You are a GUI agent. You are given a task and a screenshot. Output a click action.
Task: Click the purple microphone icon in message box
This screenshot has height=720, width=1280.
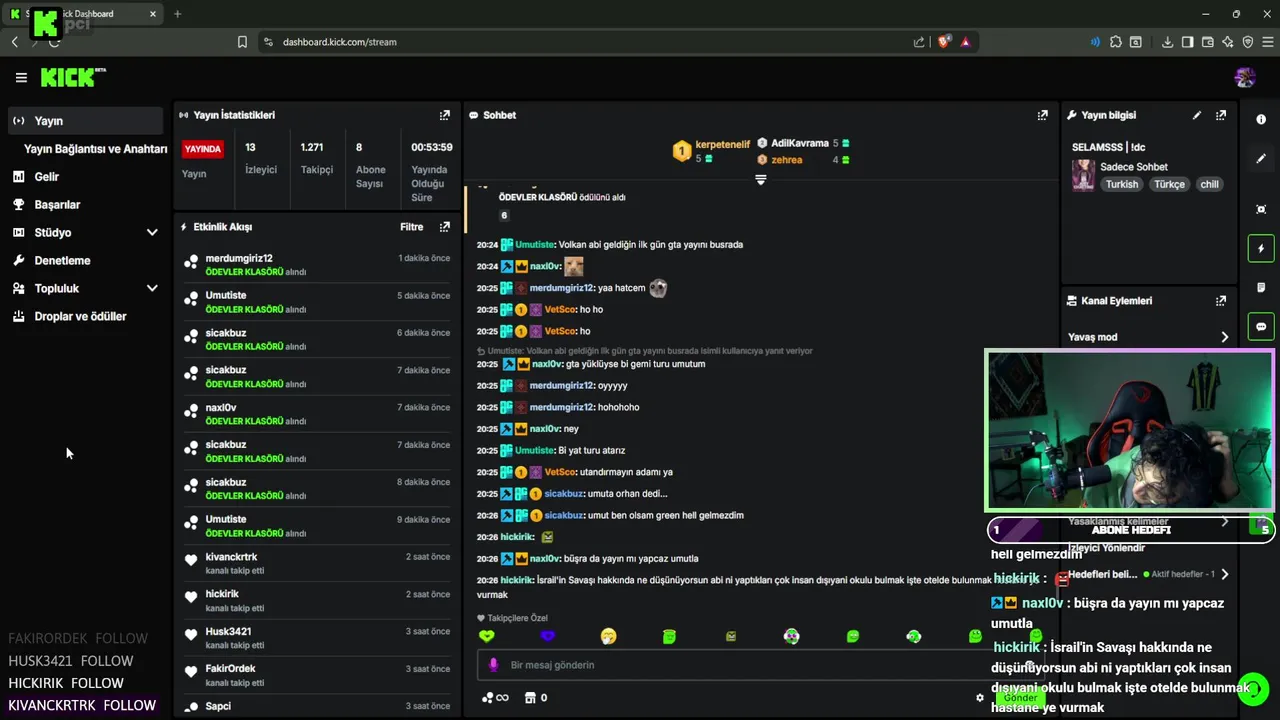pos(493,665)
